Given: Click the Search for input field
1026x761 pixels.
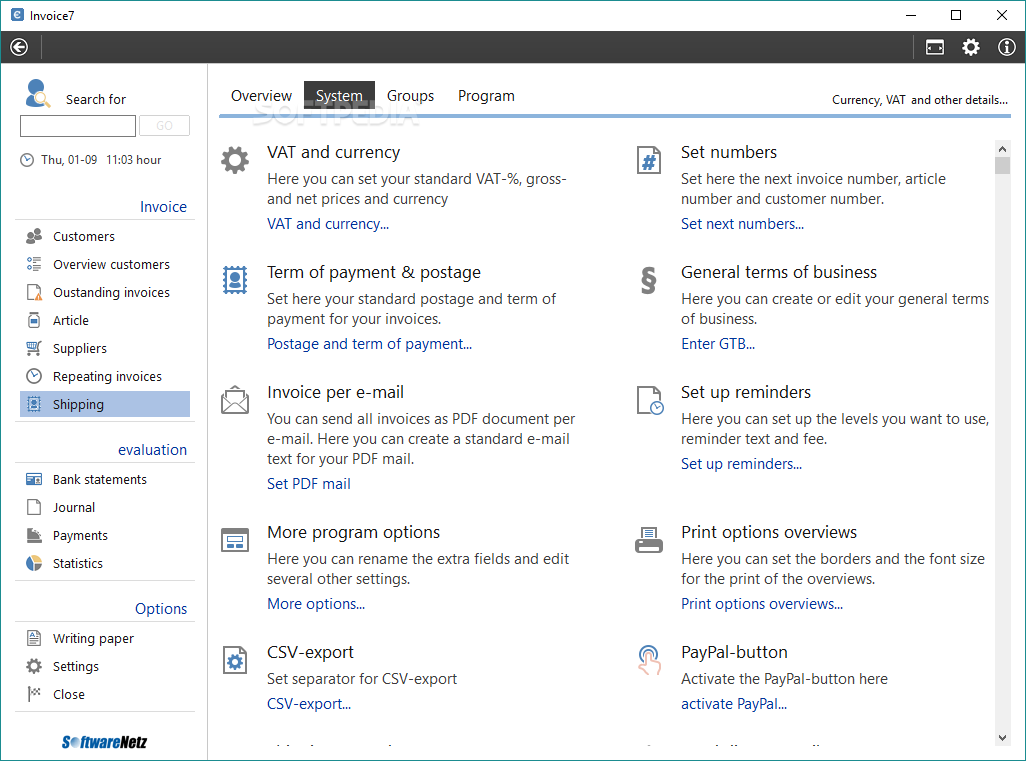Looking at the screenshot, I should pos(78,126).
